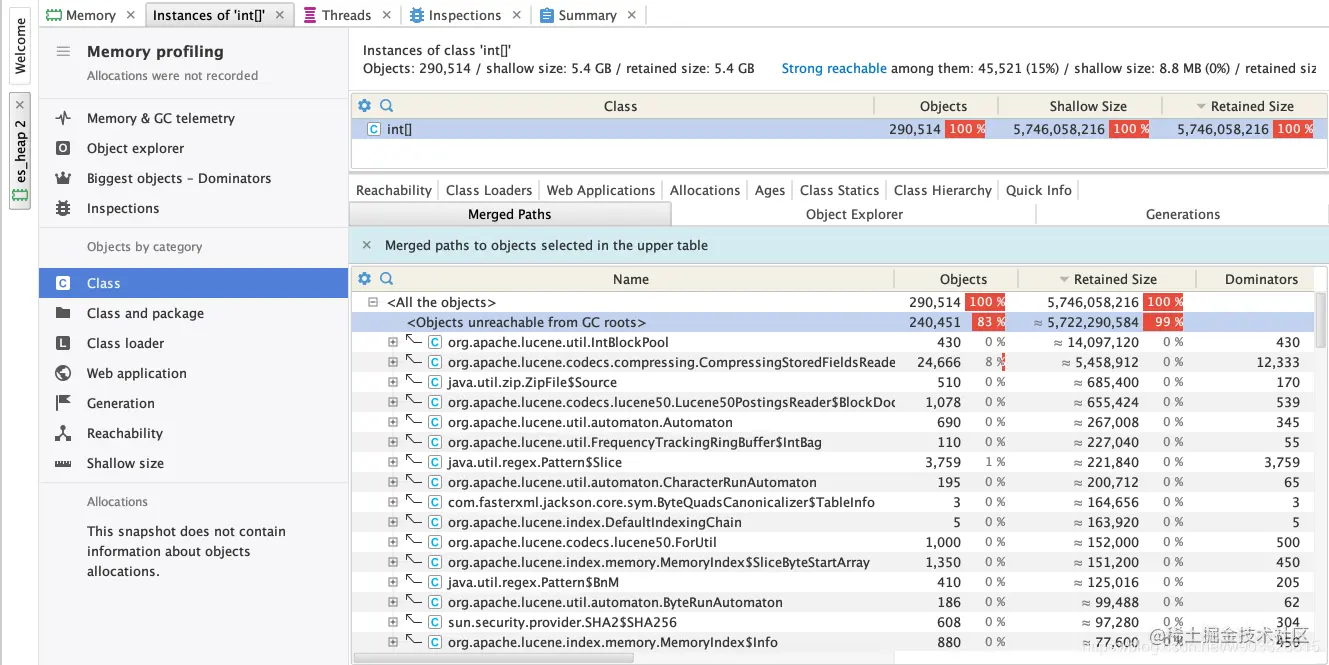This screenshot has width=1329, height=665.
Task: Click the Strong reachable link
Action: click(834, 68)
